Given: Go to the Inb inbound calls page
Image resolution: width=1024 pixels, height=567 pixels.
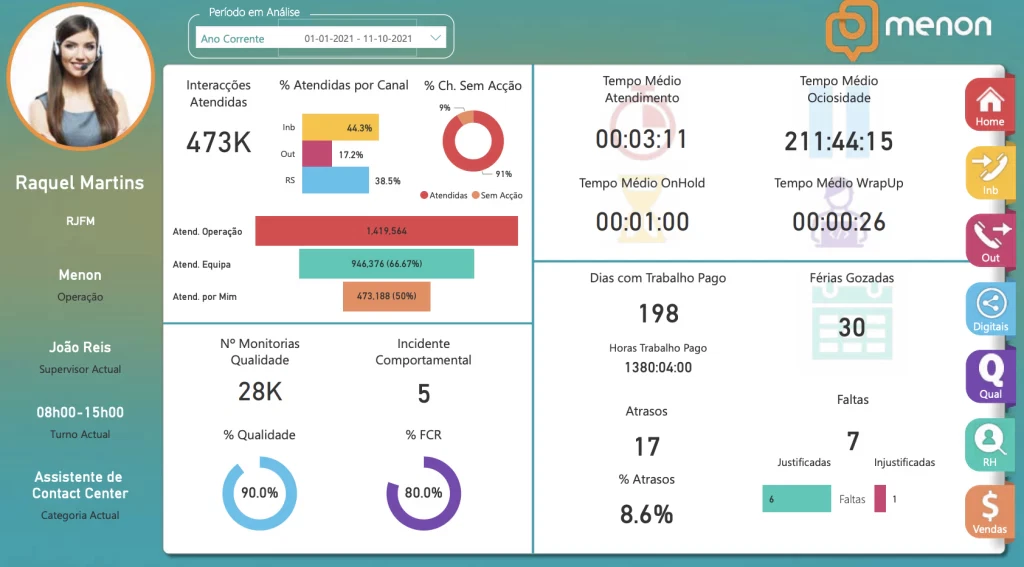Looking at the screenshot, I should (989, 172).
